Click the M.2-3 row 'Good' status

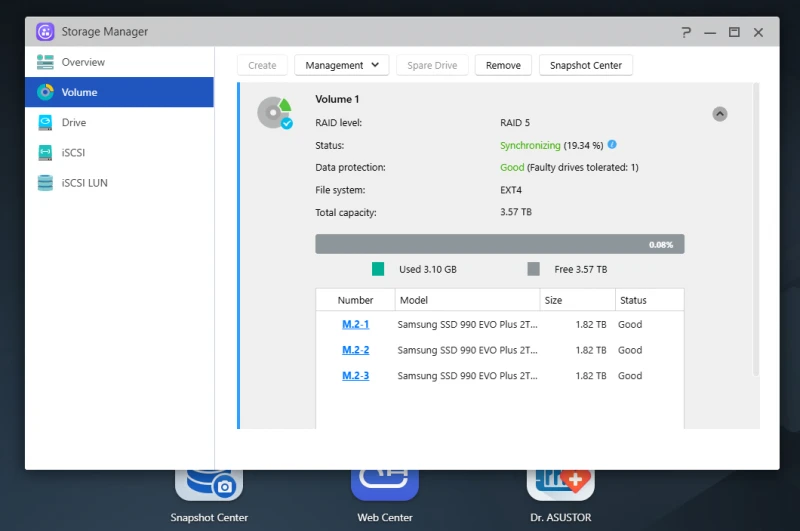pyautogui.click(x=630, y=375)
